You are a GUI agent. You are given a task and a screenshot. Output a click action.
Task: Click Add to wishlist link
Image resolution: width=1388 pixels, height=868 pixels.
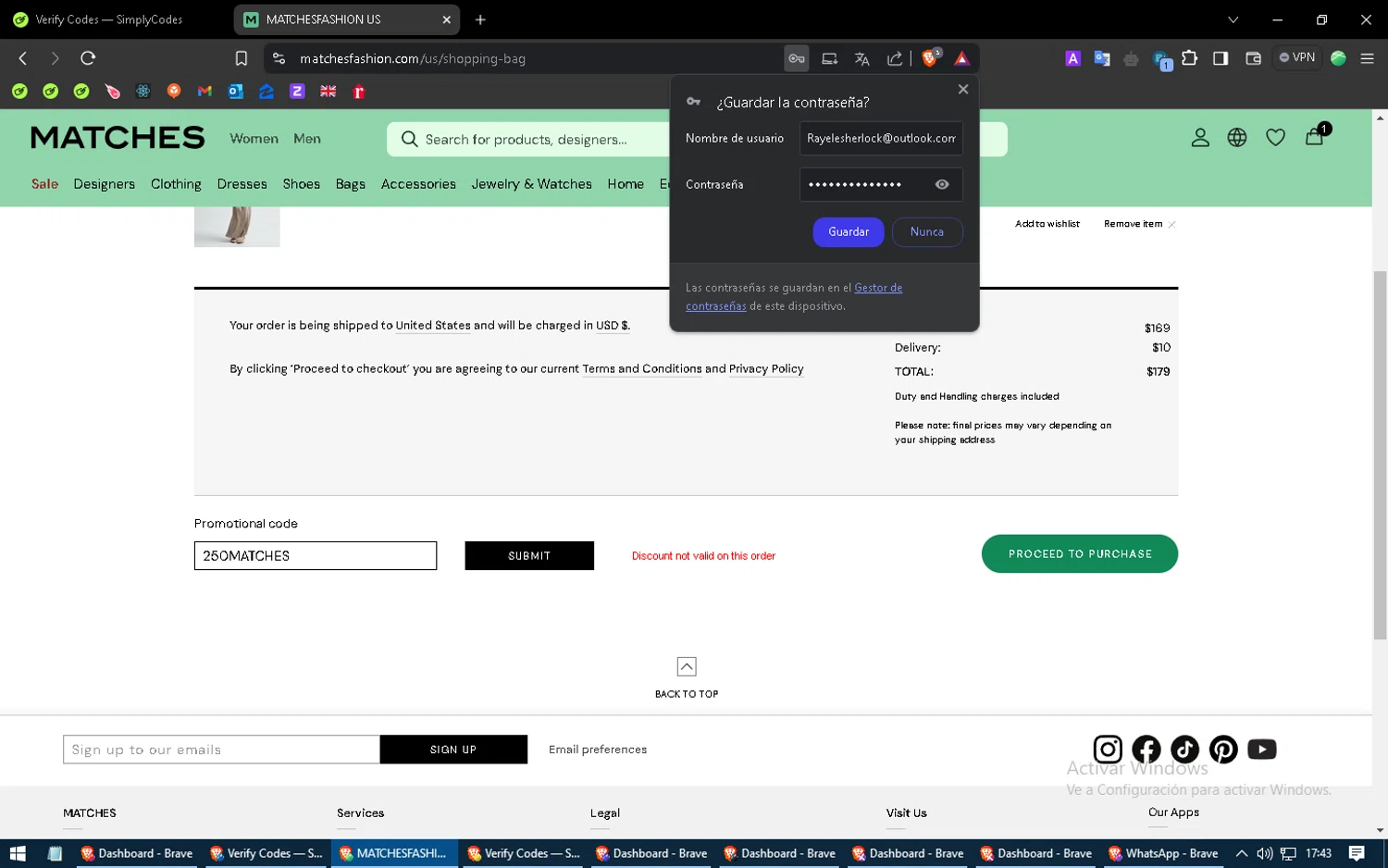point(1047,224)
